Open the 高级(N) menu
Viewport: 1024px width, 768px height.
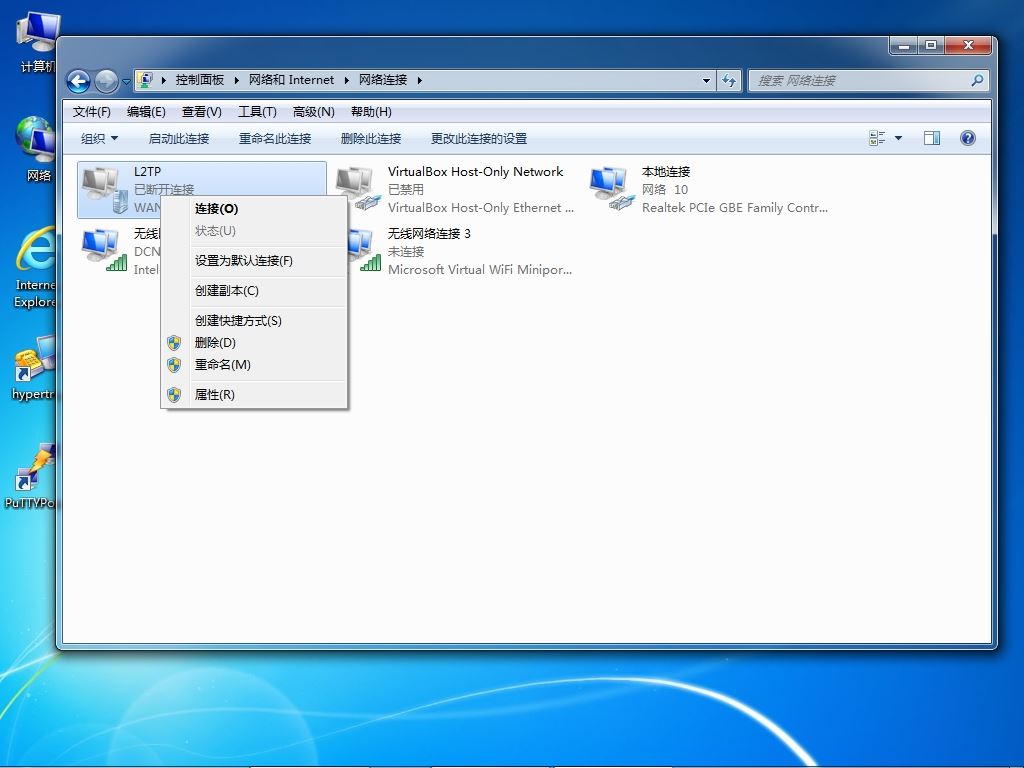pos(313,112)
